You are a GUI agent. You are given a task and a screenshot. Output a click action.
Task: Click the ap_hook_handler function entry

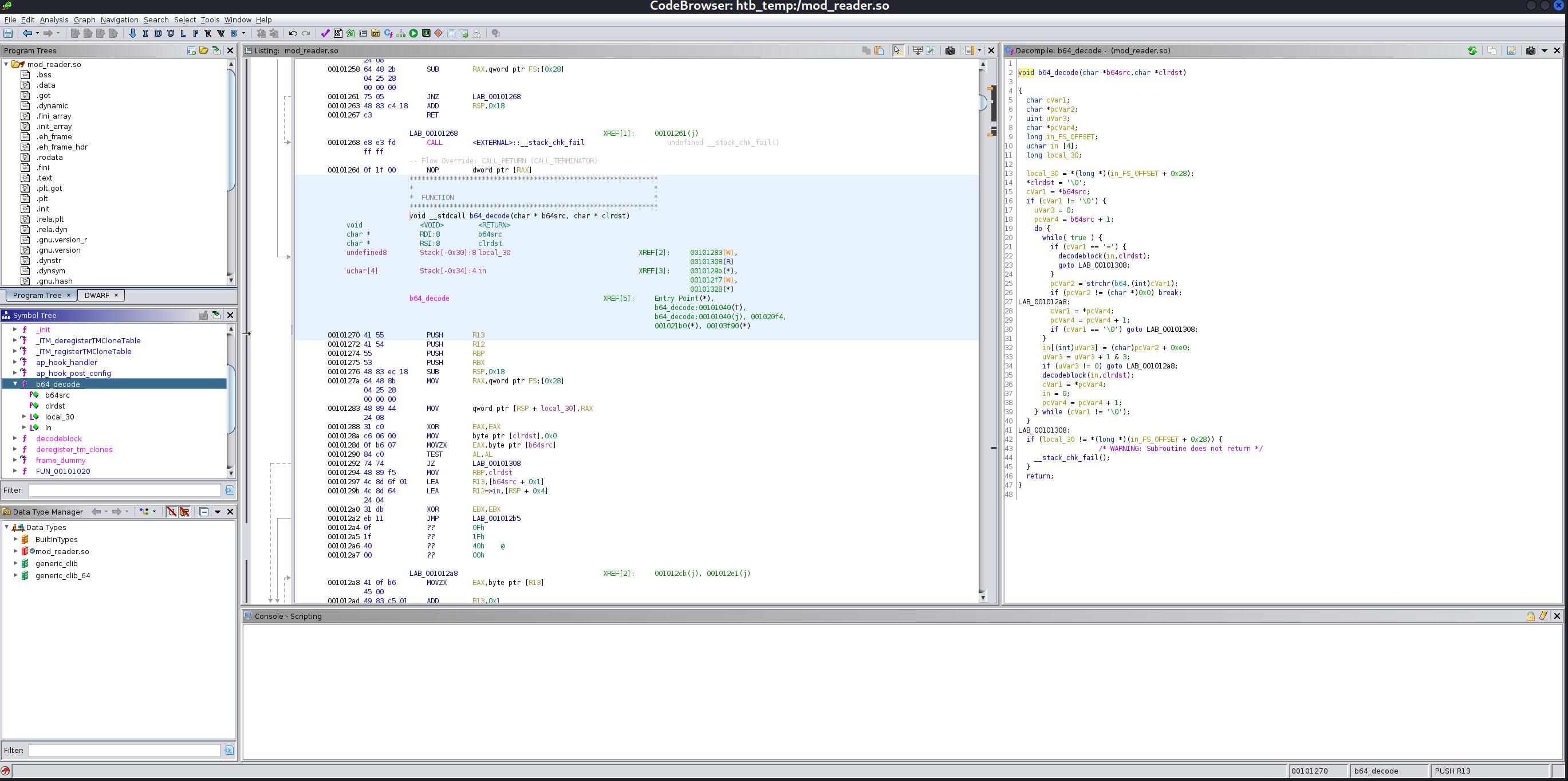point(66,363)
